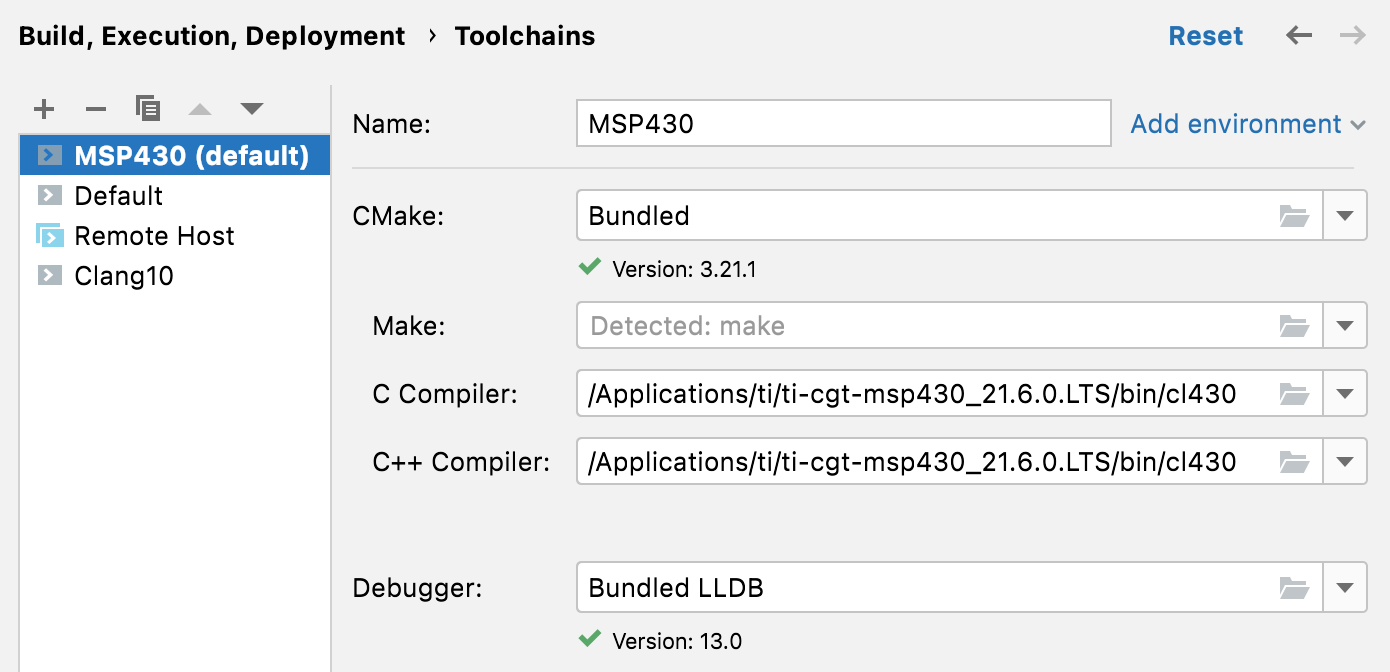1390x672 pixels.
Task: Browse for a CMake executable with the folder icon
Action: [1295, 215]
